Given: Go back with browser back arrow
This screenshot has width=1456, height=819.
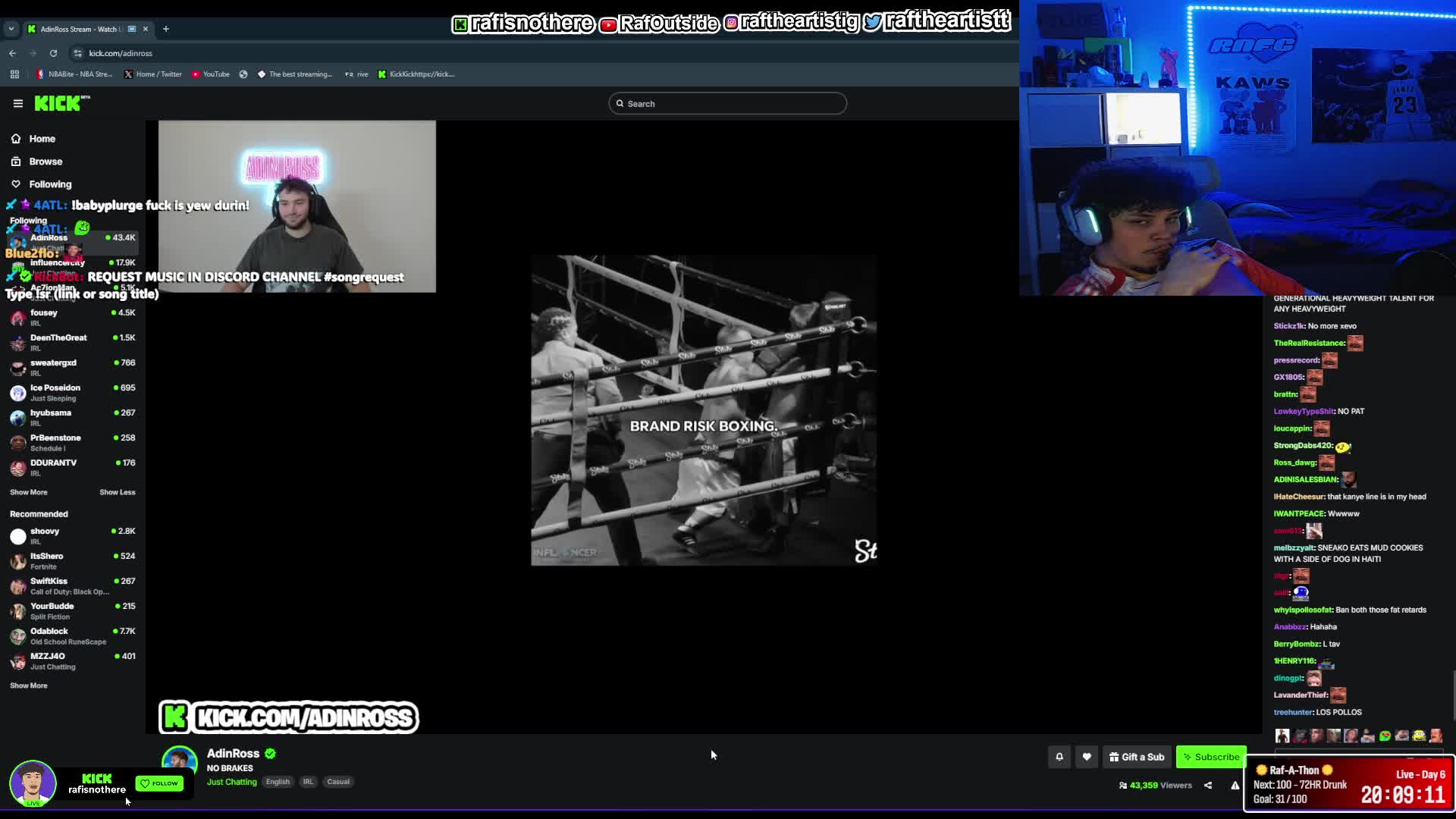Looking at the screenshot, I should 13,53.
